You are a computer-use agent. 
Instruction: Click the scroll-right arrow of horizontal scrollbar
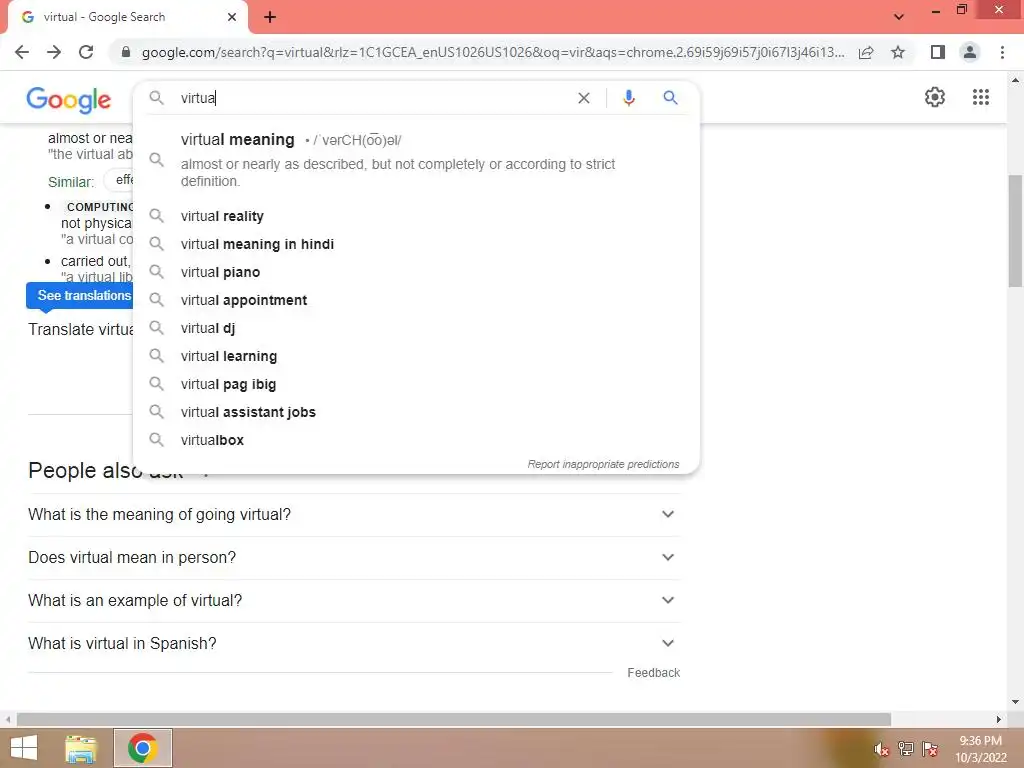tap(999, 719)
